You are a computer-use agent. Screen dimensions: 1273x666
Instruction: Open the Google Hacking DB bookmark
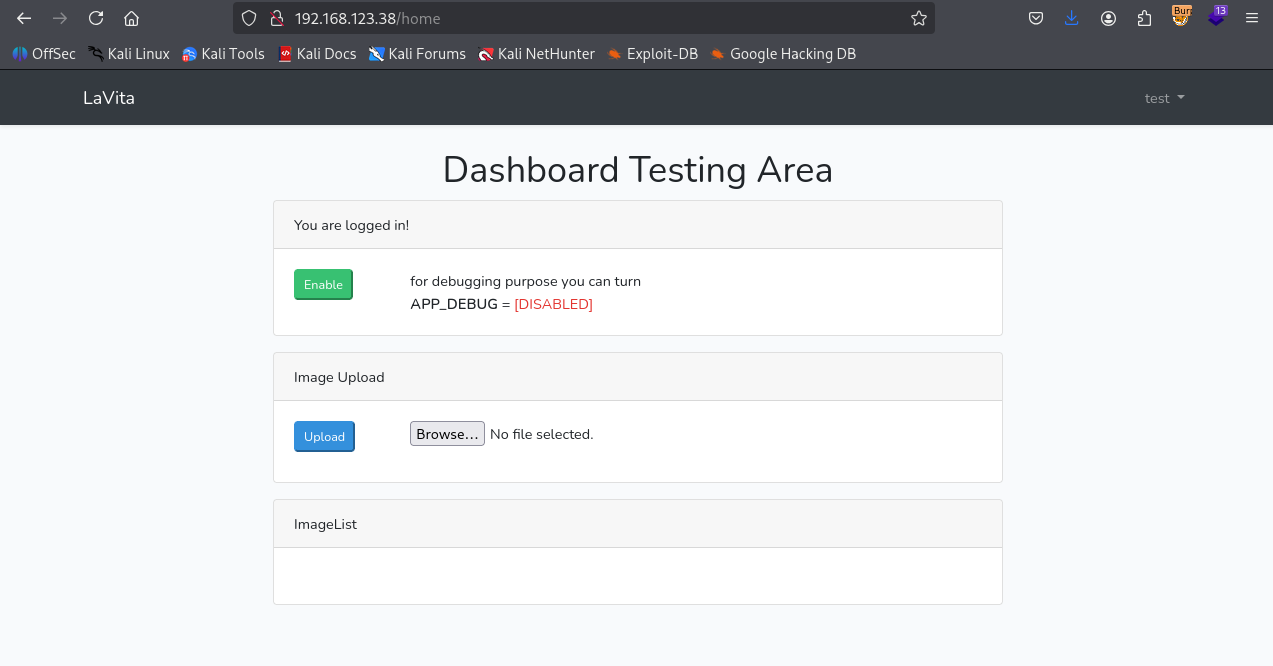point(783,54)
